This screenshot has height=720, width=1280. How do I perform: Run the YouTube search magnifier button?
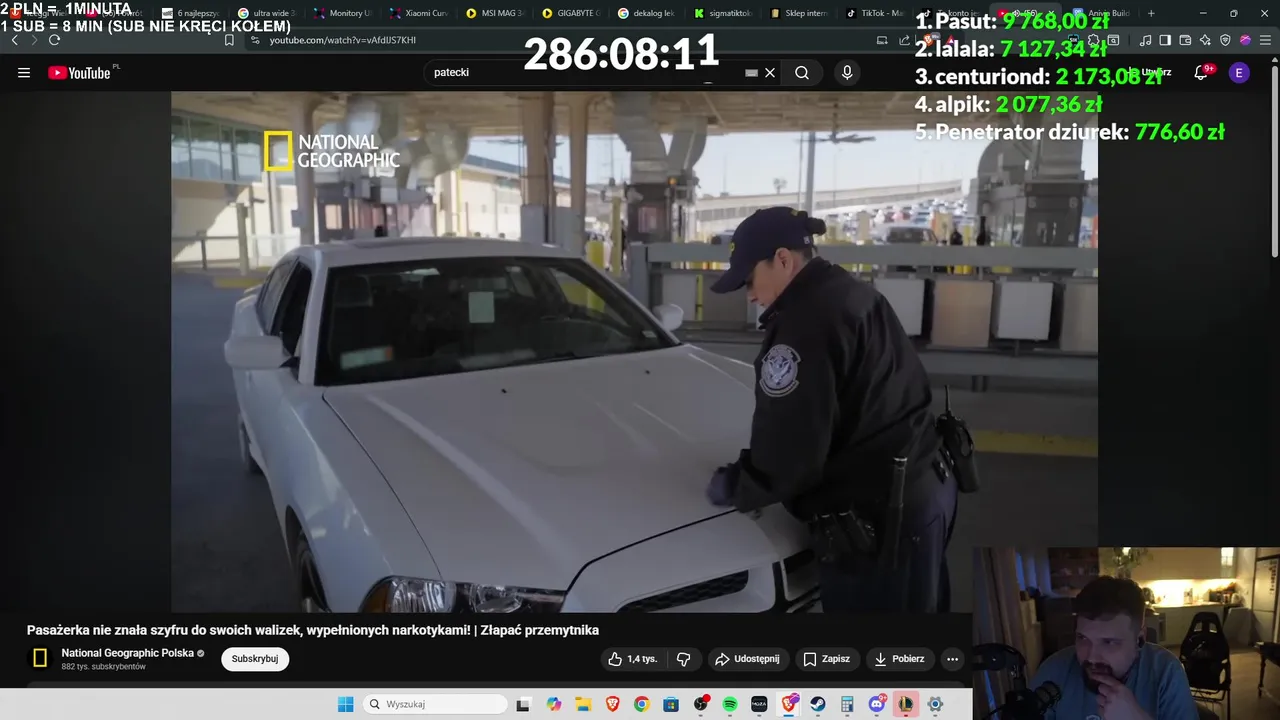[802, 72]
